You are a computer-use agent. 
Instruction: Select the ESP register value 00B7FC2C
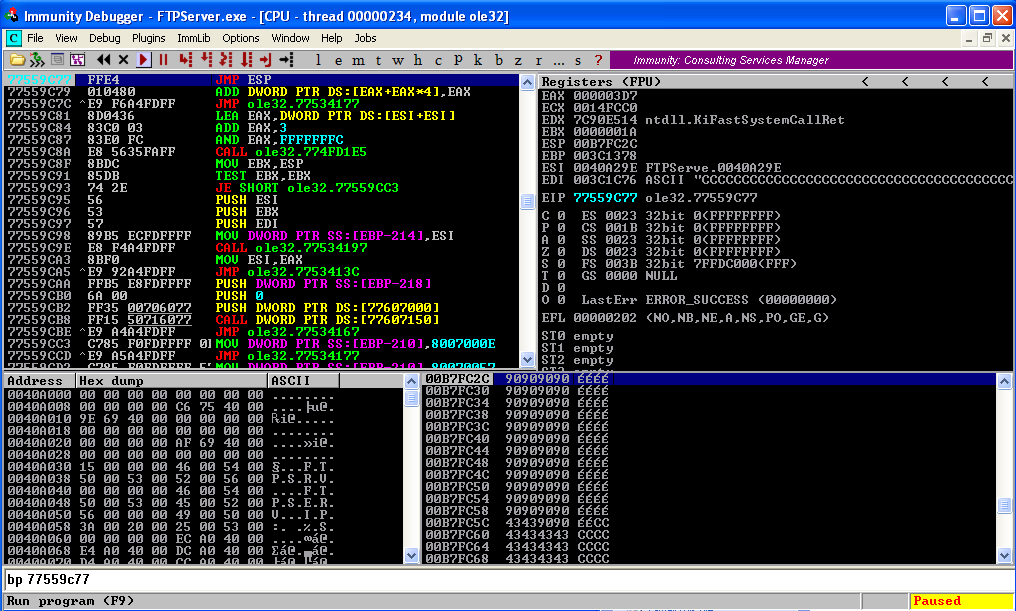(605, 143)
